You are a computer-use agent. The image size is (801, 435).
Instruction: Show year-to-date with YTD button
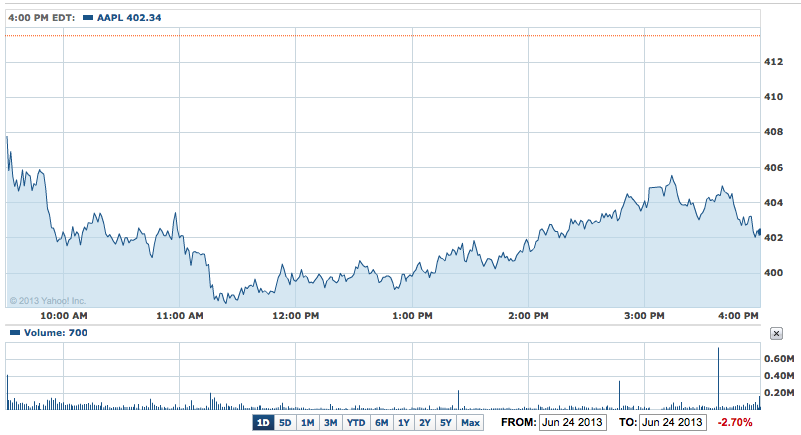click(356, 423)
